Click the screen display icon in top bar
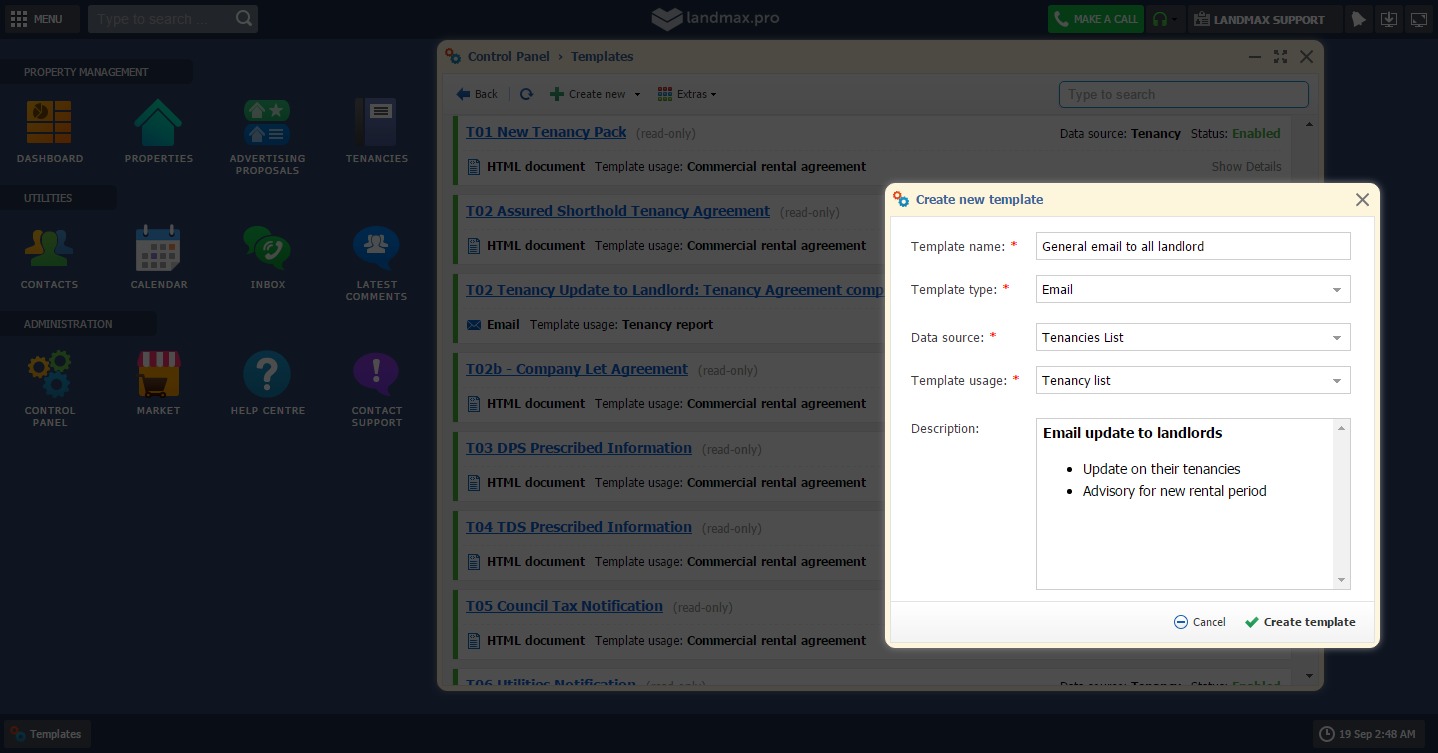This screenshot has width=1438, height=753. (1418, 19)
